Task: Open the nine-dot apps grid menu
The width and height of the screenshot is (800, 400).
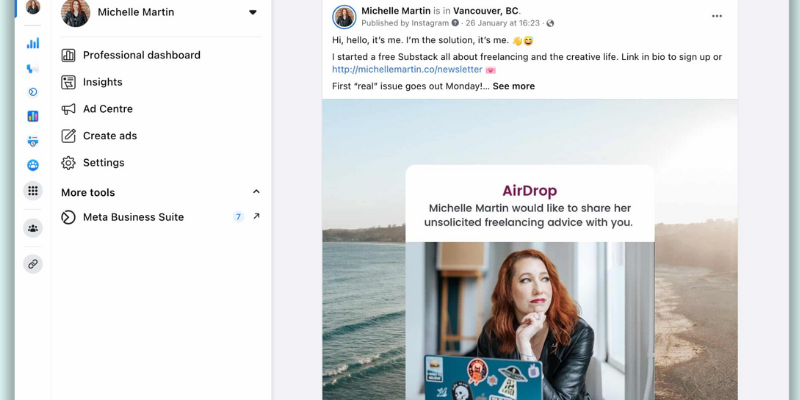Action: click(33, 191)
